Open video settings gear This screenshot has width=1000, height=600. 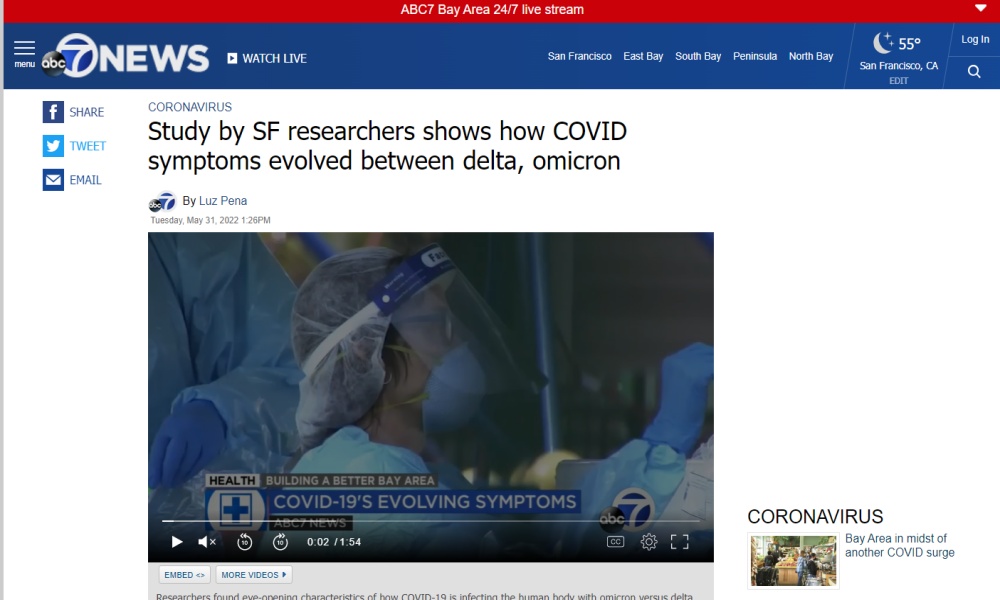649,542
